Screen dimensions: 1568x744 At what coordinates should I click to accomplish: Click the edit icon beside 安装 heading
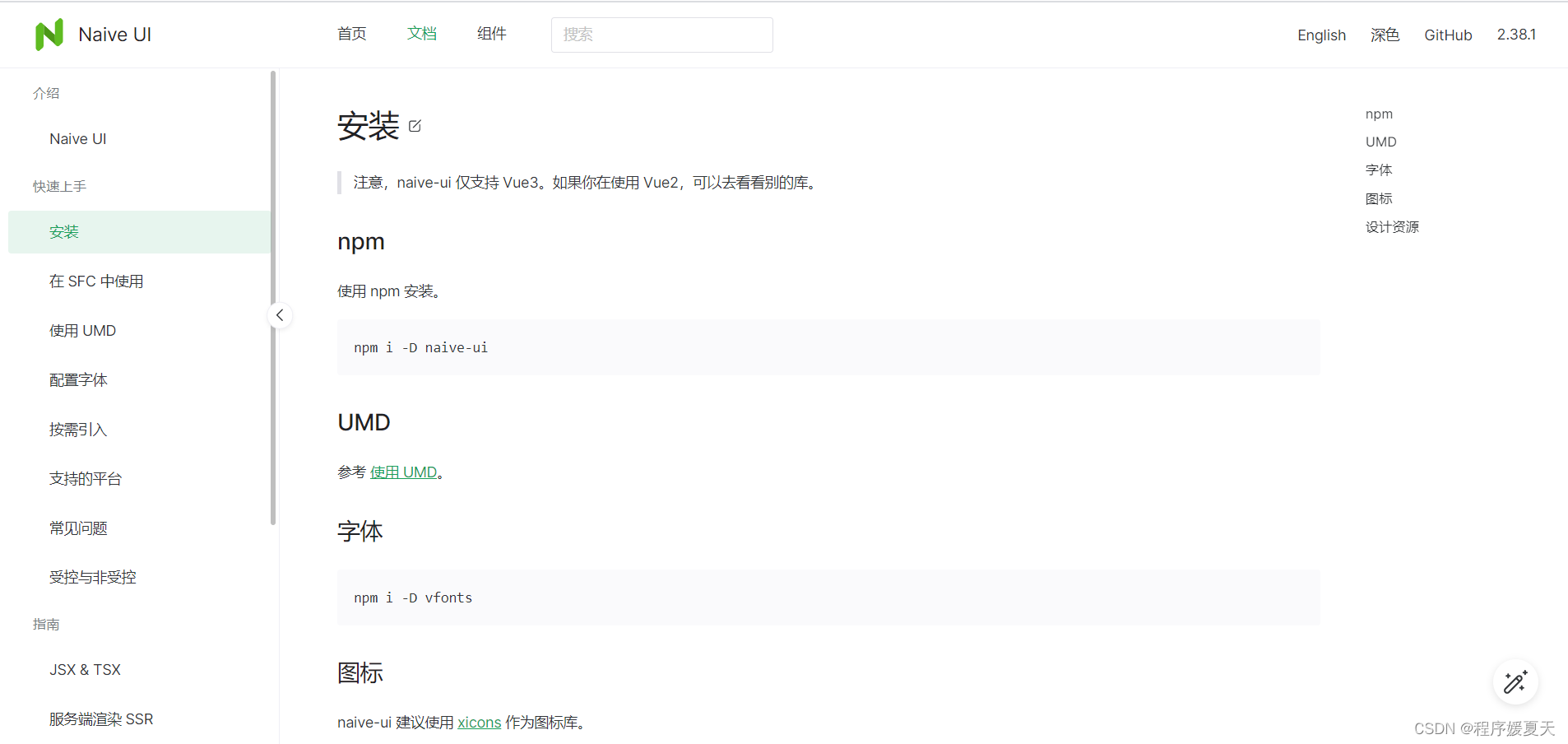click(415, 126)
